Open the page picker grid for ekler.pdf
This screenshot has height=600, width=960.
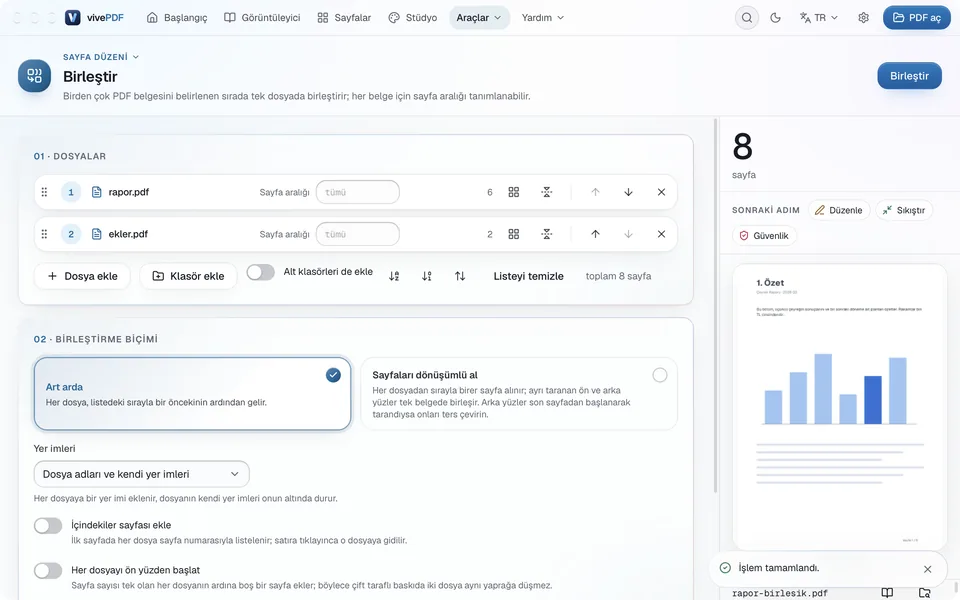pyautogui.click(x=514, y=234)
